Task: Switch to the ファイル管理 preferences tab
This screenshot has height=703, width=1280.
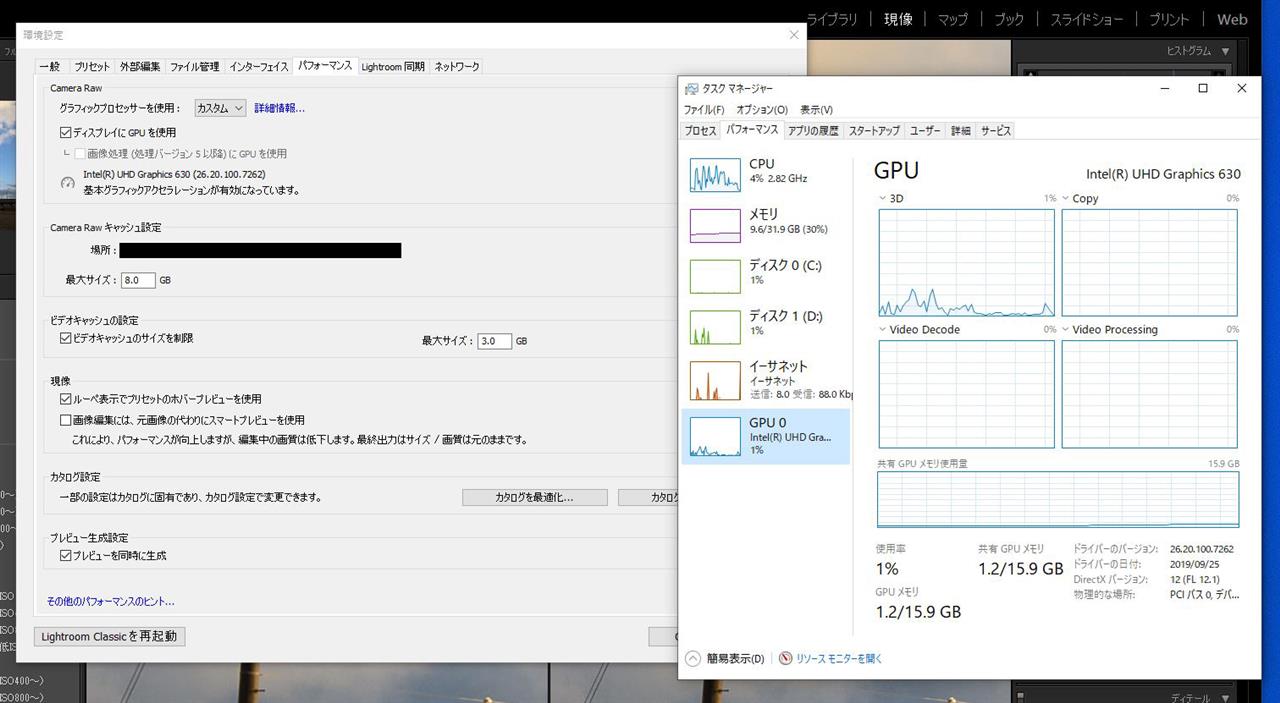Action: (x=194, y=67)
